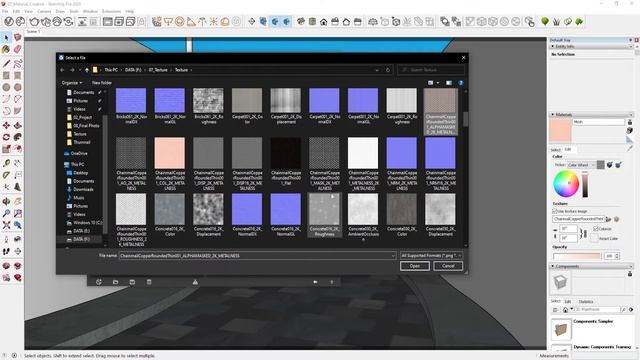Activate the Walk footprints tool

coord(6,251)
